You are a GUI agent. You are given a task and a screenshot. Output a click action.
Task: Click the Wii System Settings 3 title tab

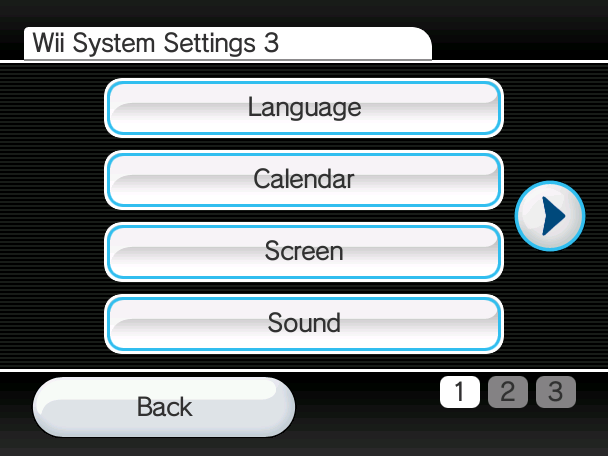228,44
